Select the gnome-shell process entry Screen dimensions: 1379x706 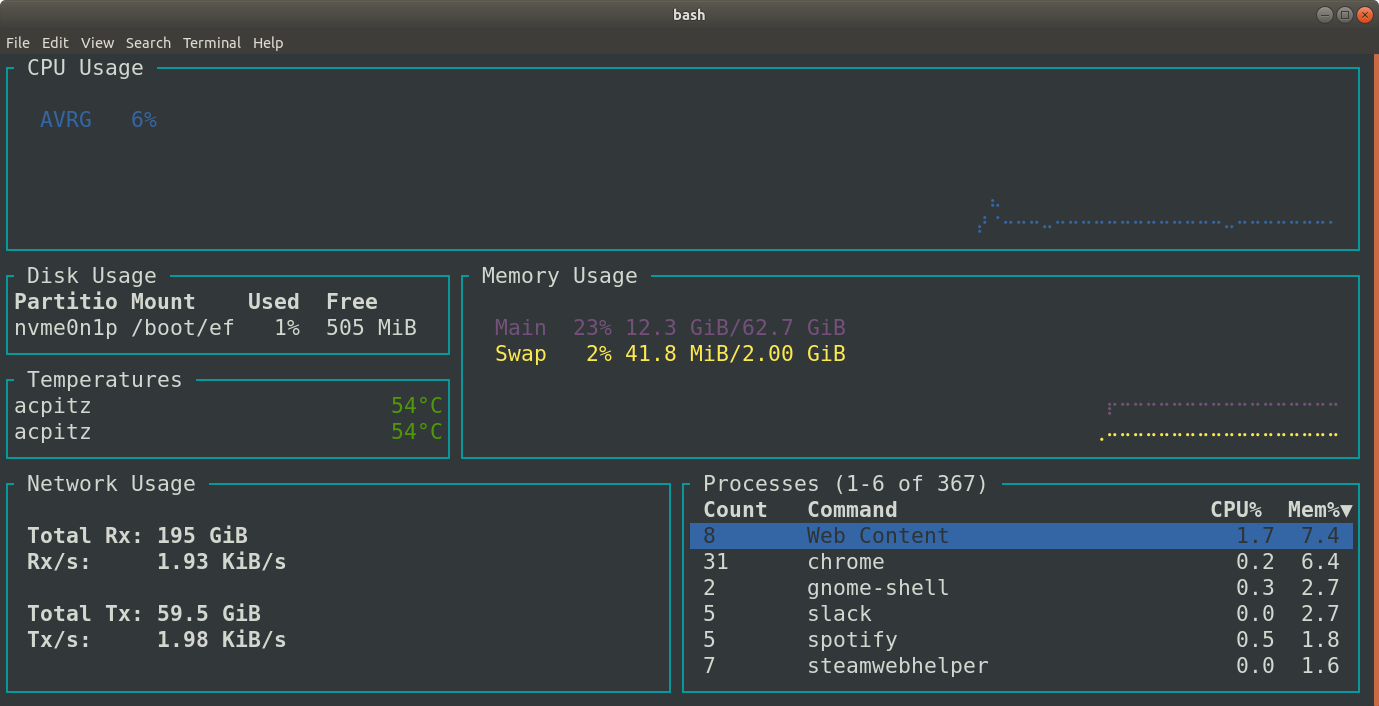point(878,587)
